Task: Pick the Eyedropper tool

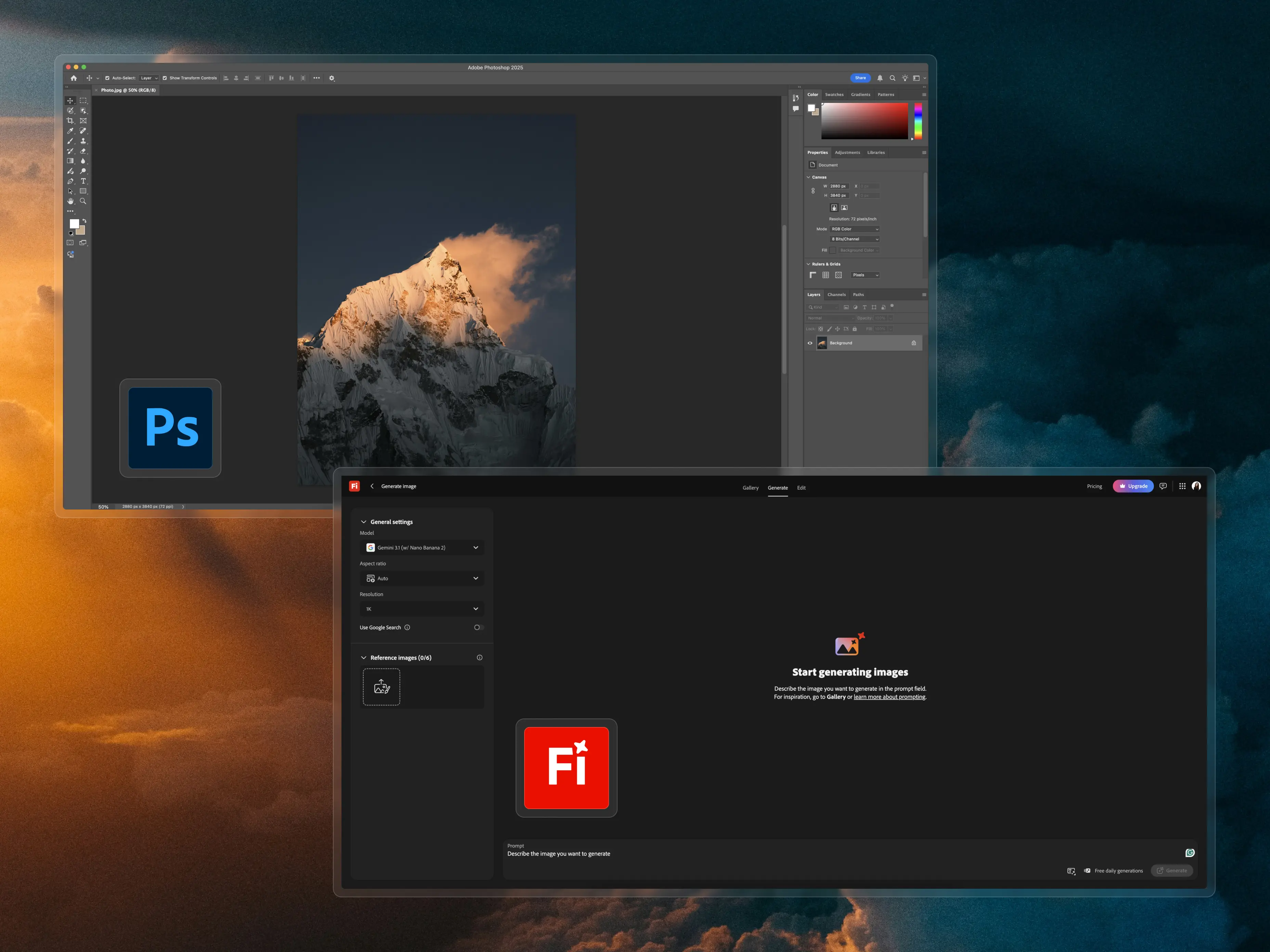Action: 70,131
